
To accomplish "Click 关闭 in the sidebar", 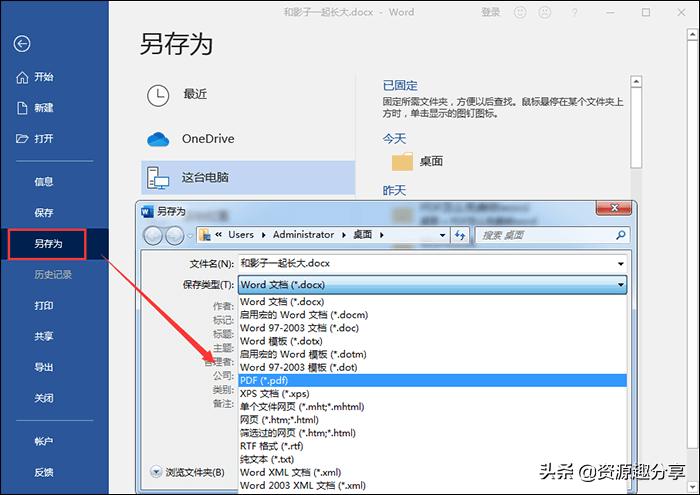I will click(44, 398).
